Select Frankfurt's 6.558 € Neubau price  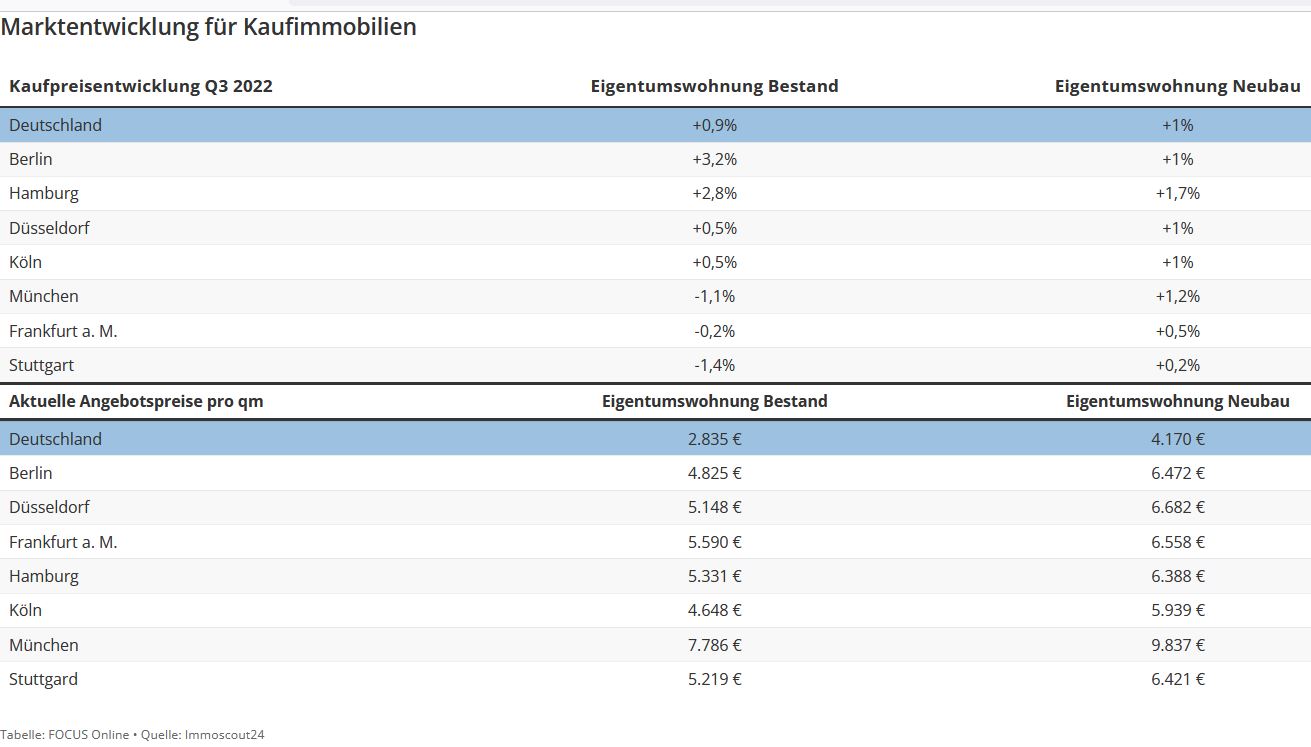point(1177,542)
